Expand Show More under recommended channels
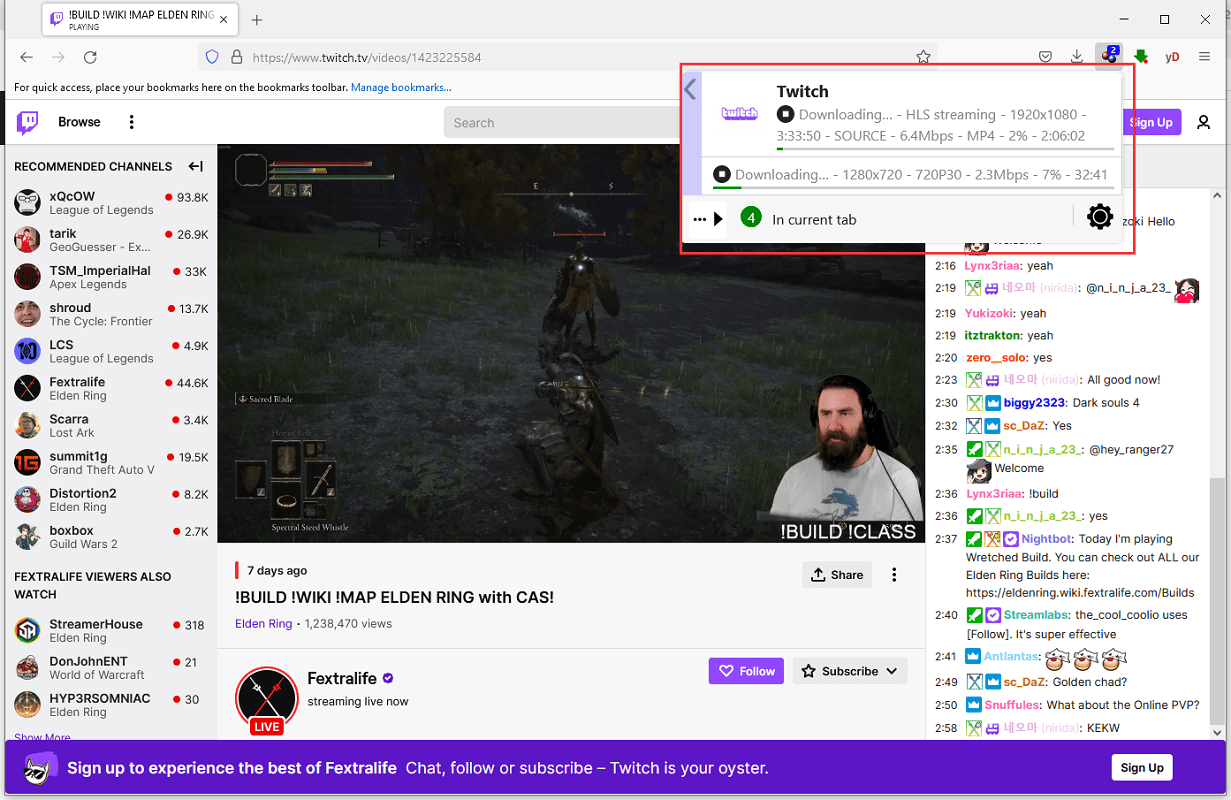Screen dimensions: 1231x800 (x=41, y=737)
